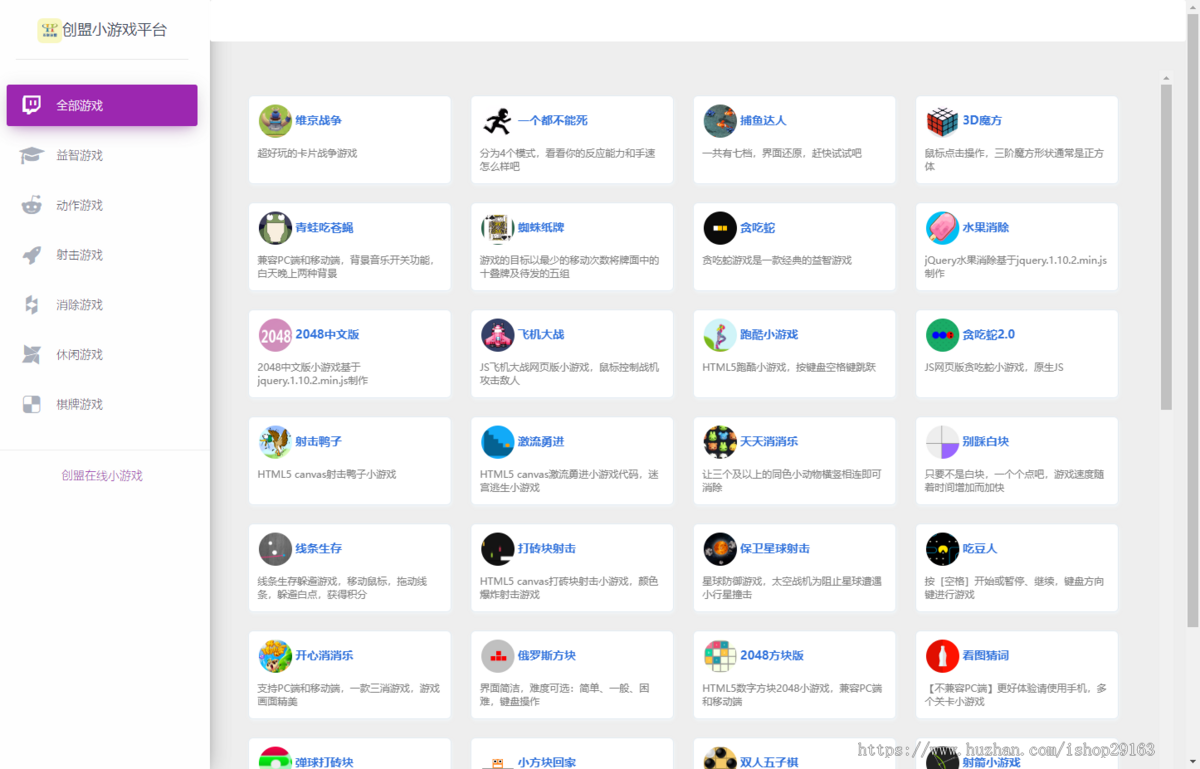Image resolution: width=1200 pixels, height=769 pixels.
Task: Click the description 贪吃蛇游戏是一款经典的益智游戏
Action: coord(777,261)
